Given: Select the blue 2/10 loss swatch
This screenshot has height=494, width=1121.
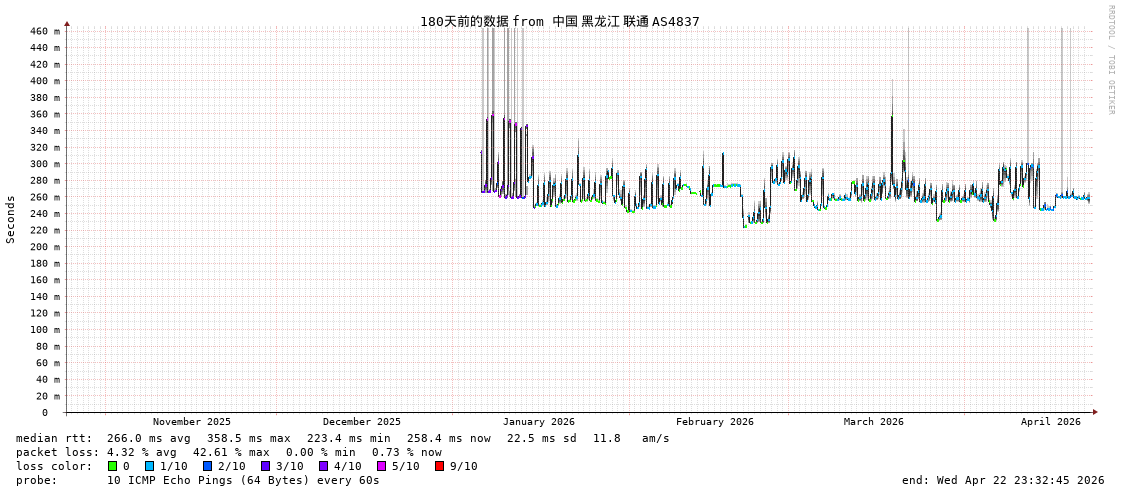Looking at the screenshot, I should click(x=207, y=466).
